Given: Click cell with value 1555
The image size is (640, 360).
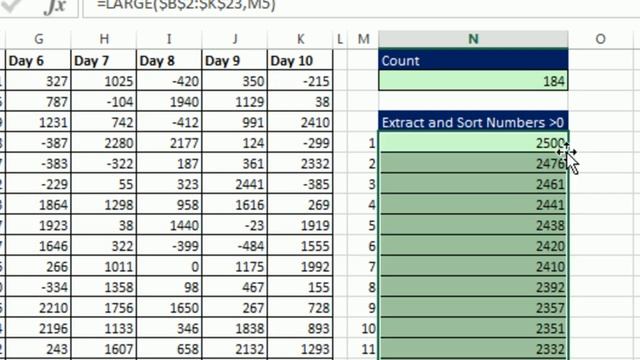Looking at the screenshot, I should click(x=300, y=246).
